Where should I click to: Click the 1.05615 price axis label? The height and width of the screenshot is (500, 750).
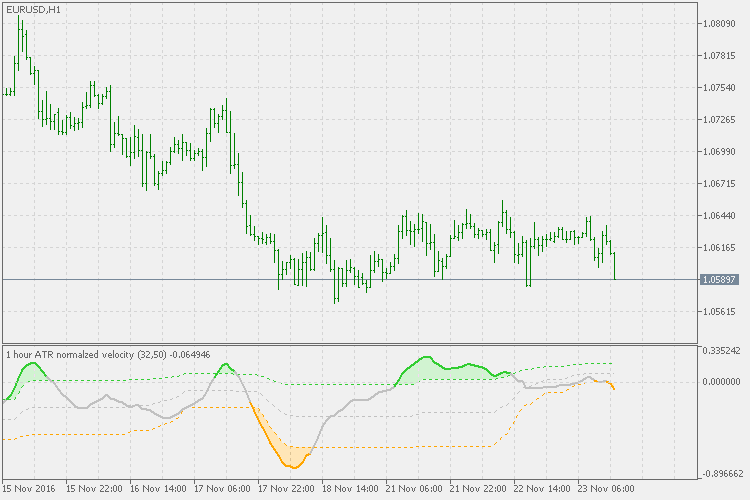click(723, 311)
